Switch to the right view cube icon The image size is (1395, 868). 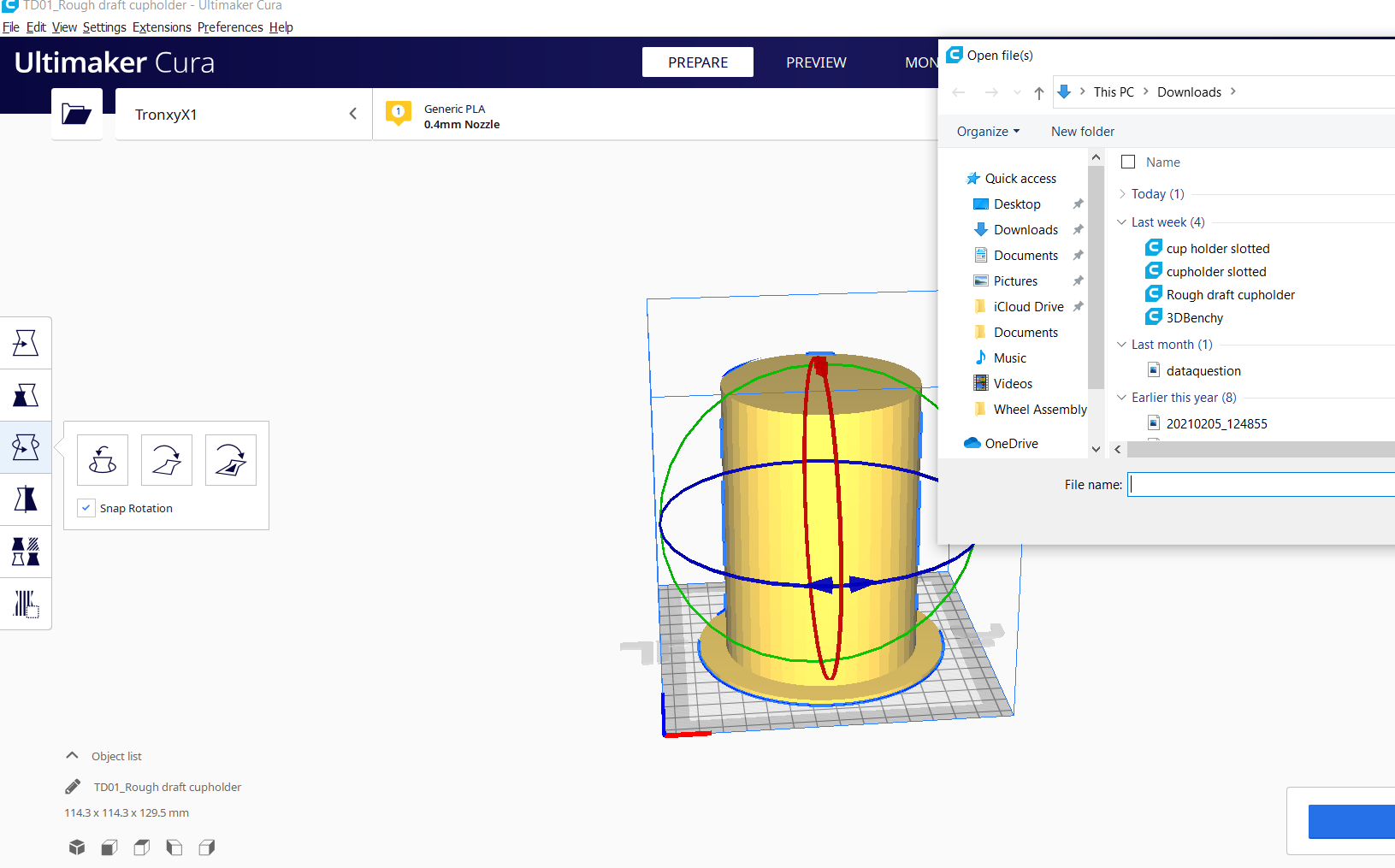click(x=207, y=847)
